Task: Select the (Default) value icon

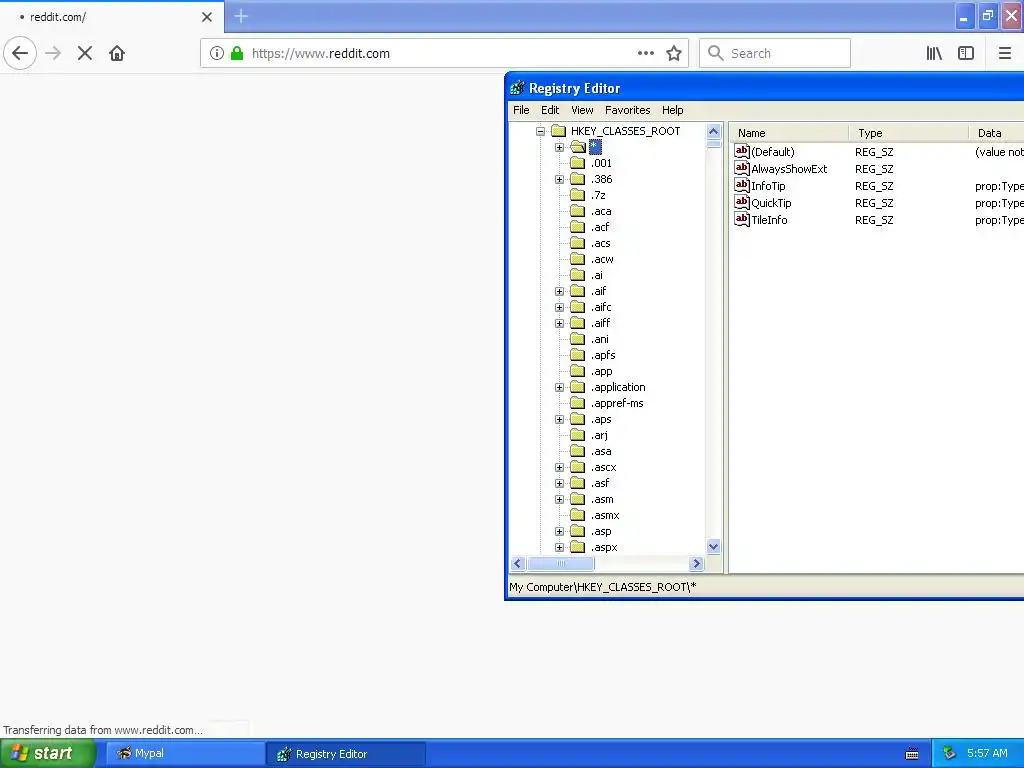Action: point(742,152)
